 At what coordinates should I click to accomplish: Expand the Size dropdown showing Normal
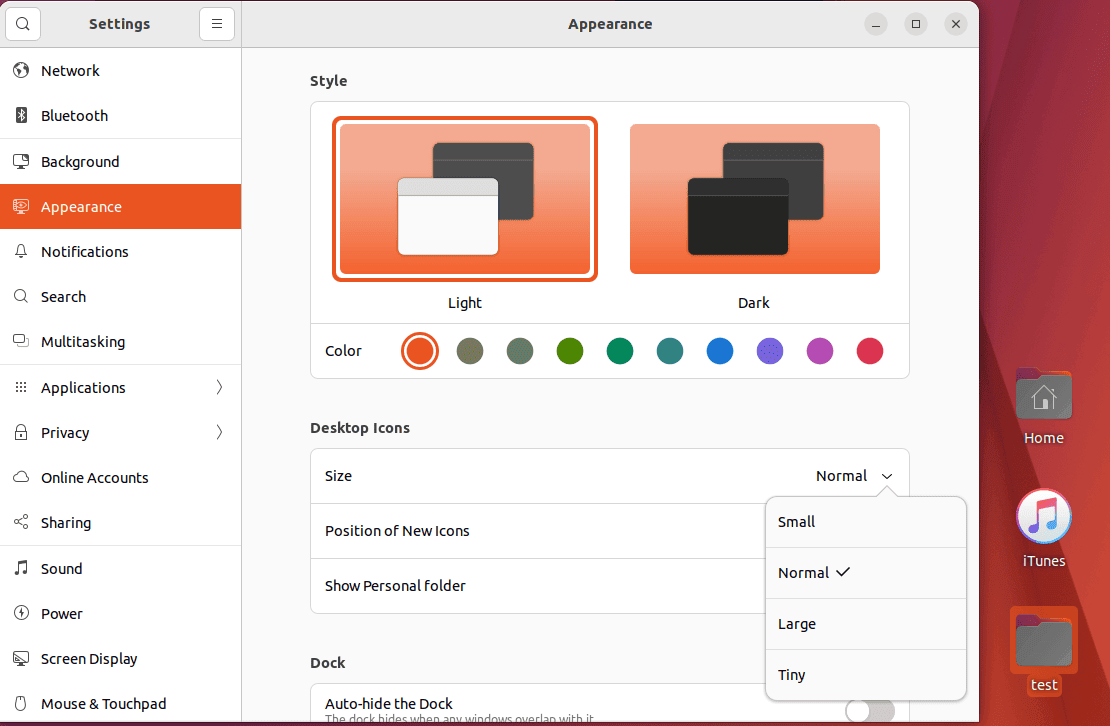click(x=855, y=476)
